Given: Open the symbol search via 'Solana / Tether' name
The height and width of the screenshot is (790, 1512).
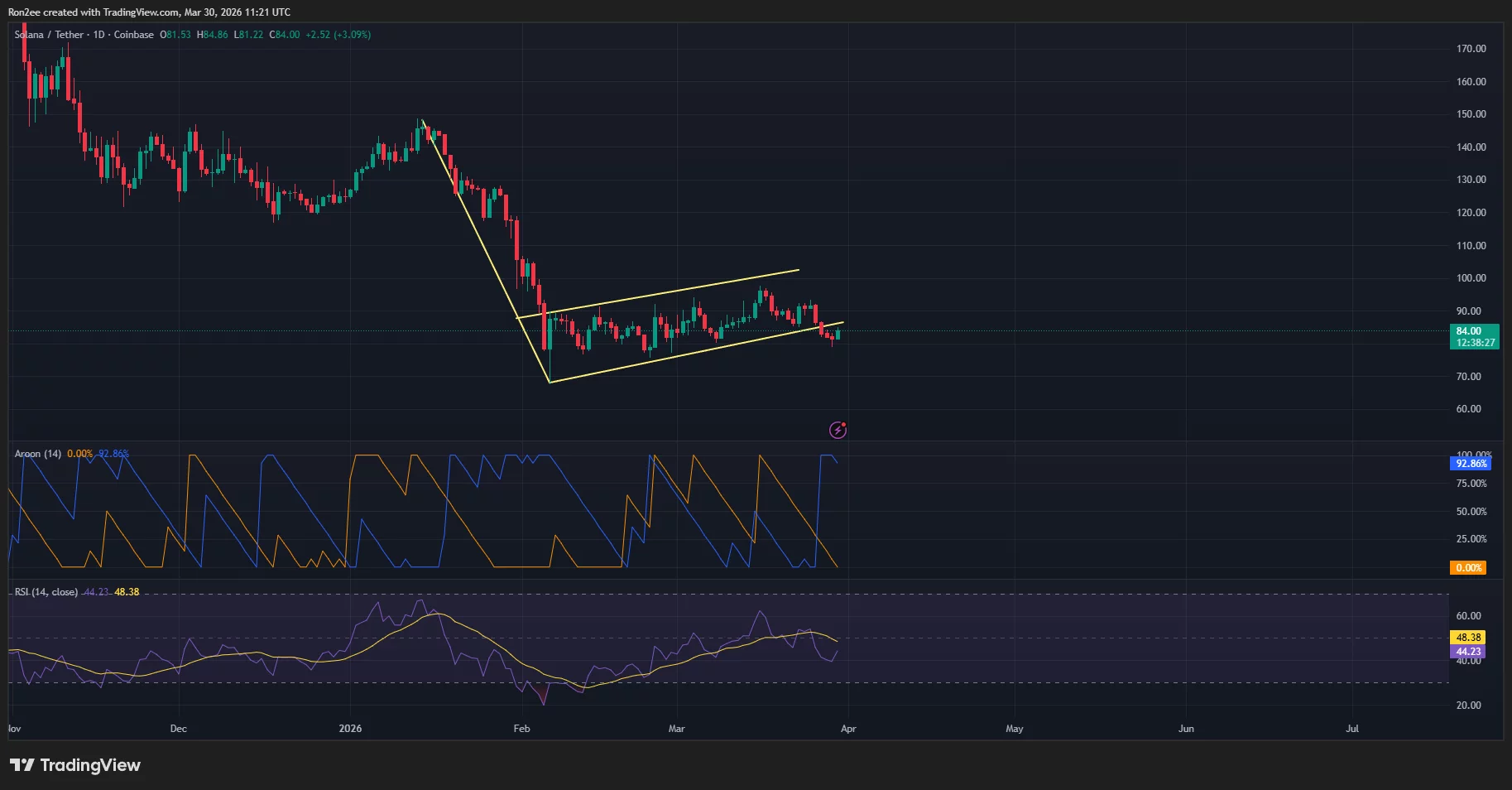Looking at the screenshot, I should [50, 35].
